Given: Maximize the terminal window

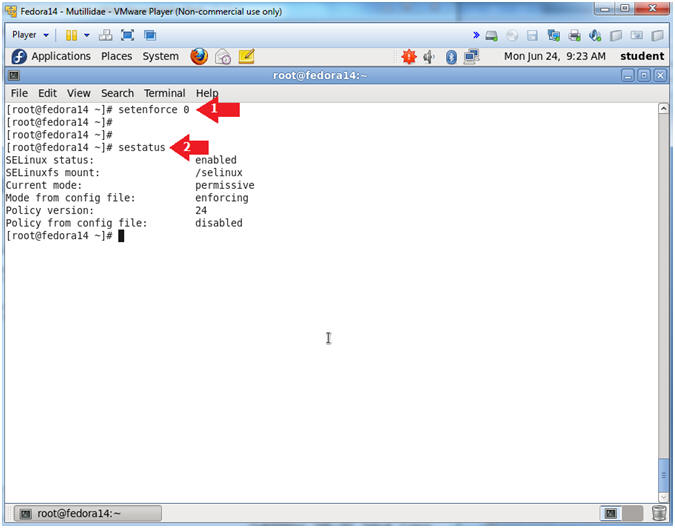Looking at the screenshot, I should click(644, 76).
